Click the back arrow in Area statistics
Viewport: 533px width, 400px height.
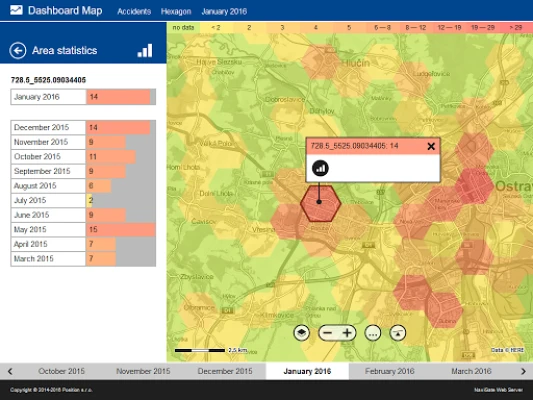tap(18, 51)
